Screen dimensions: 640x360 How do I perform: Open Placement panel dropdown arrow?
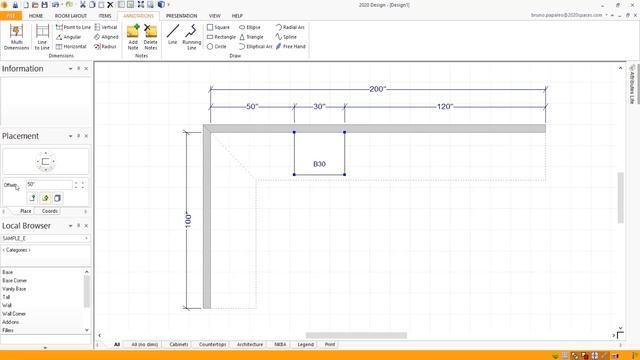coord(70,136)
